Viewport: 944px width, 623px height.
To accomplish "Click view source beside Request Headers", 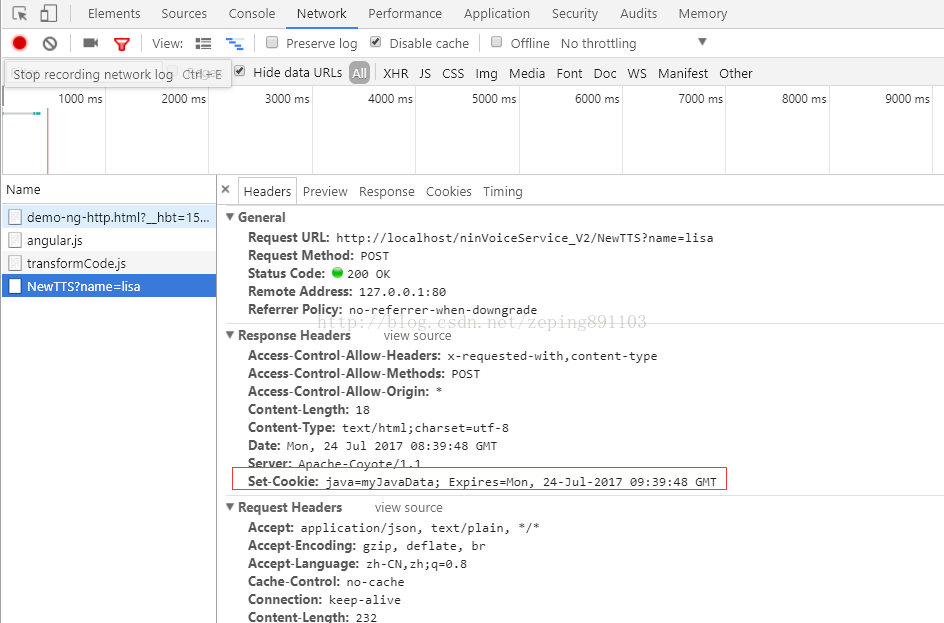I will click(408, 507).
